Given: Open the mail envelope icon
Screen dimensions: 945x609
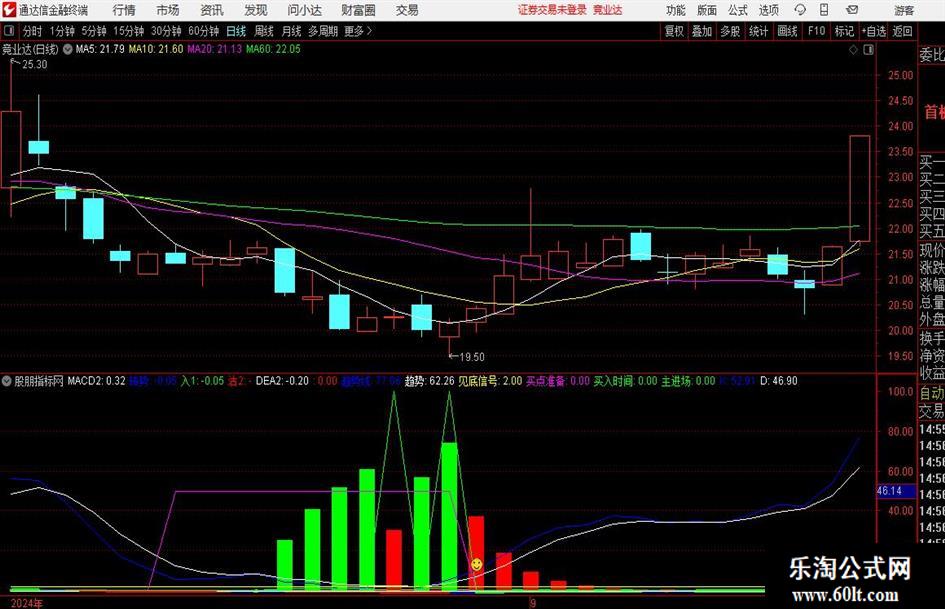Looking at the screenshot, I should [852, 10].
